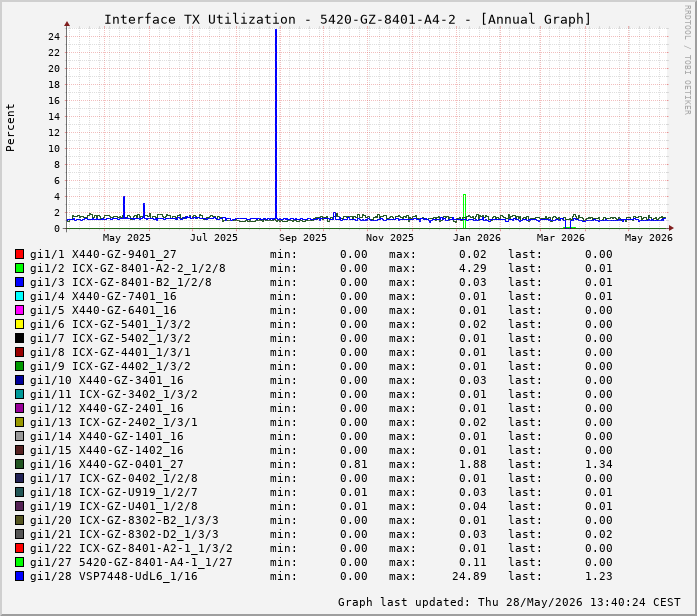Click the teal swatch for gi1/11 ICX-GZ-3402_1/3/2
The height and width of the screenshot is (616, 697).
[x=19, y=394]
